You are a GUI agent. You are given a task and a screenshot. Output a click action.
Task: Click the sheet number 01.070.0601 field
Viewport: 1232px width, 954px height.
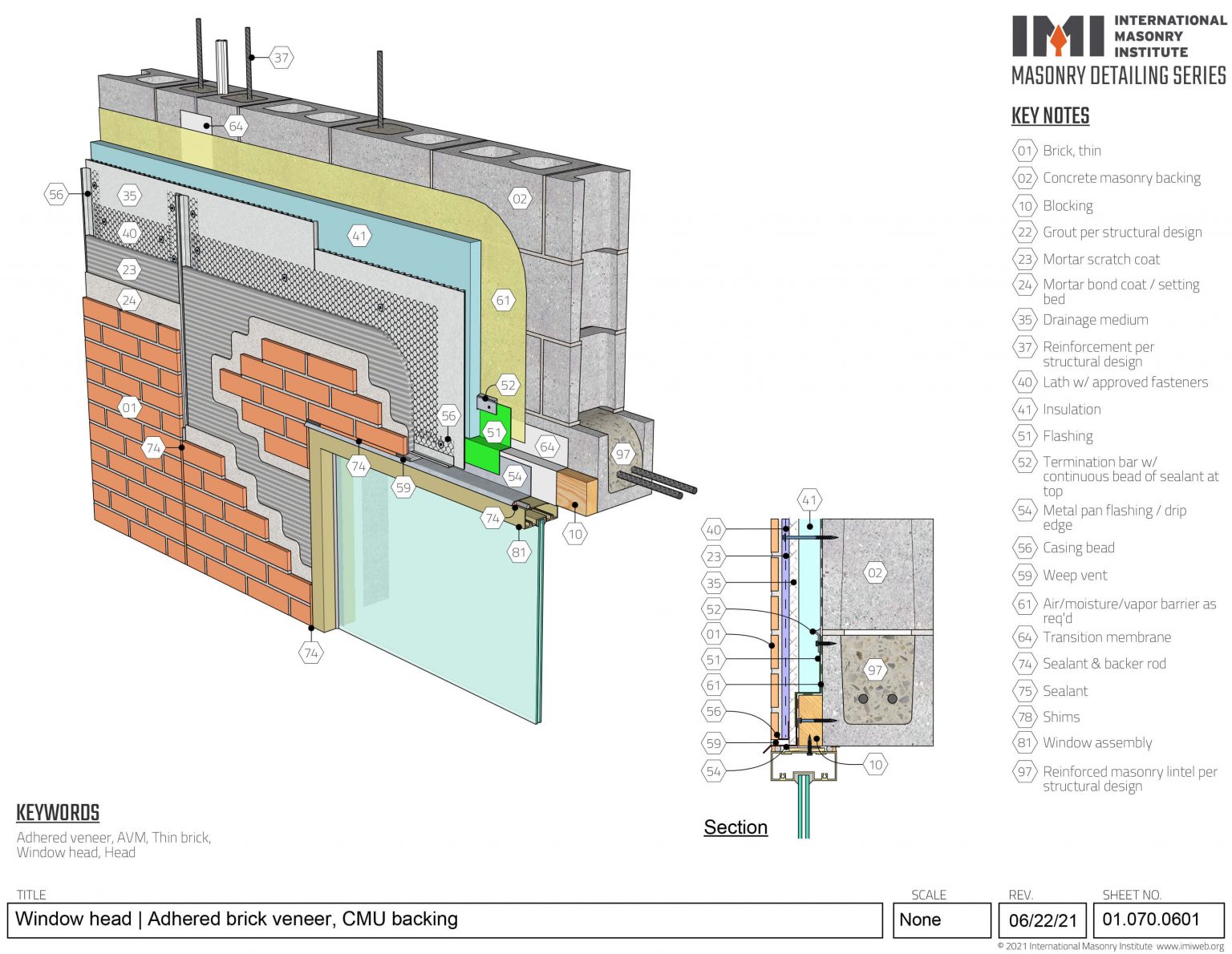[x=1150, y=920]
